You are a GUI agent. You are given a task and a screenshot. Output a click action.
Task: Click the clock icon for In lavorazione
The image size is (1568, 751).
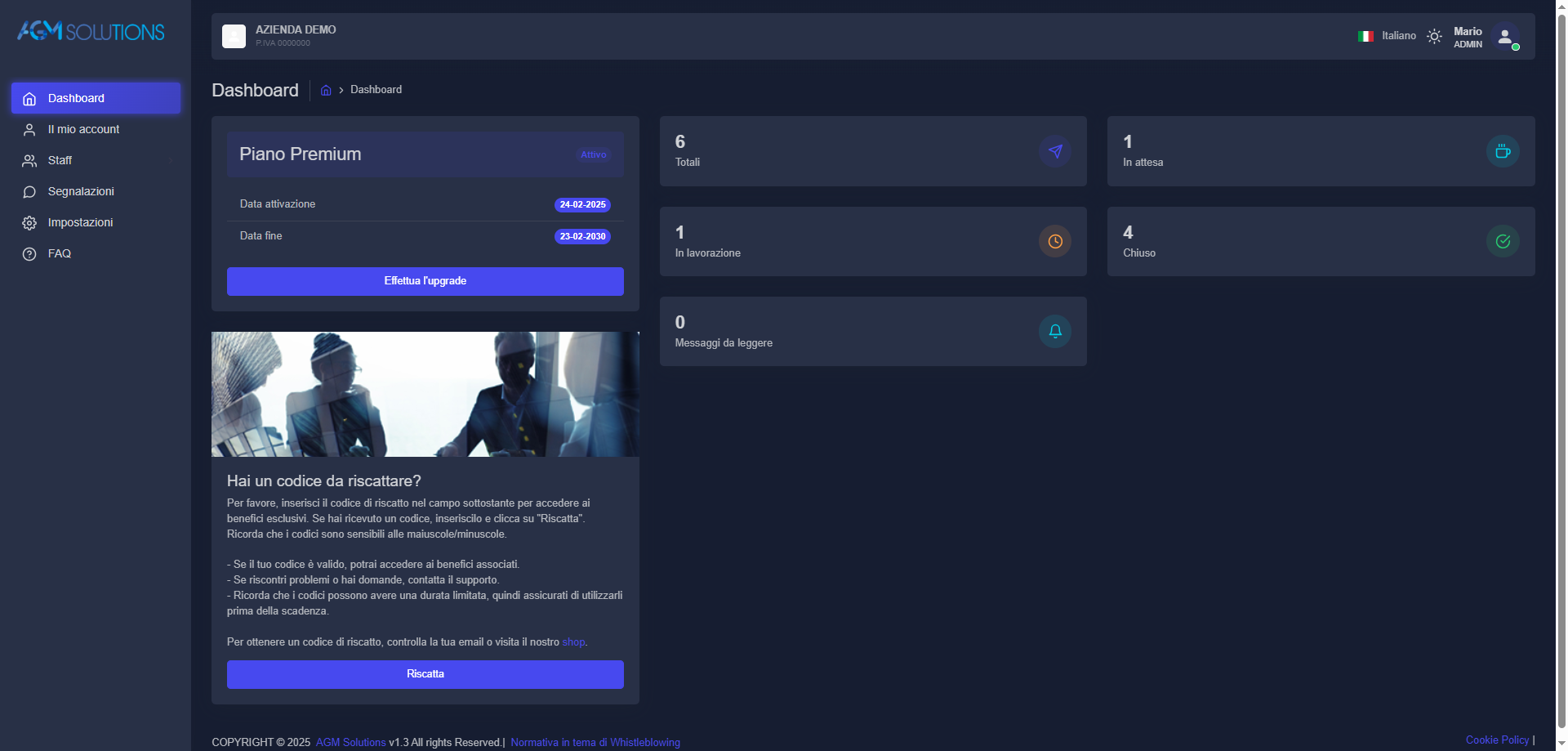1054,241
